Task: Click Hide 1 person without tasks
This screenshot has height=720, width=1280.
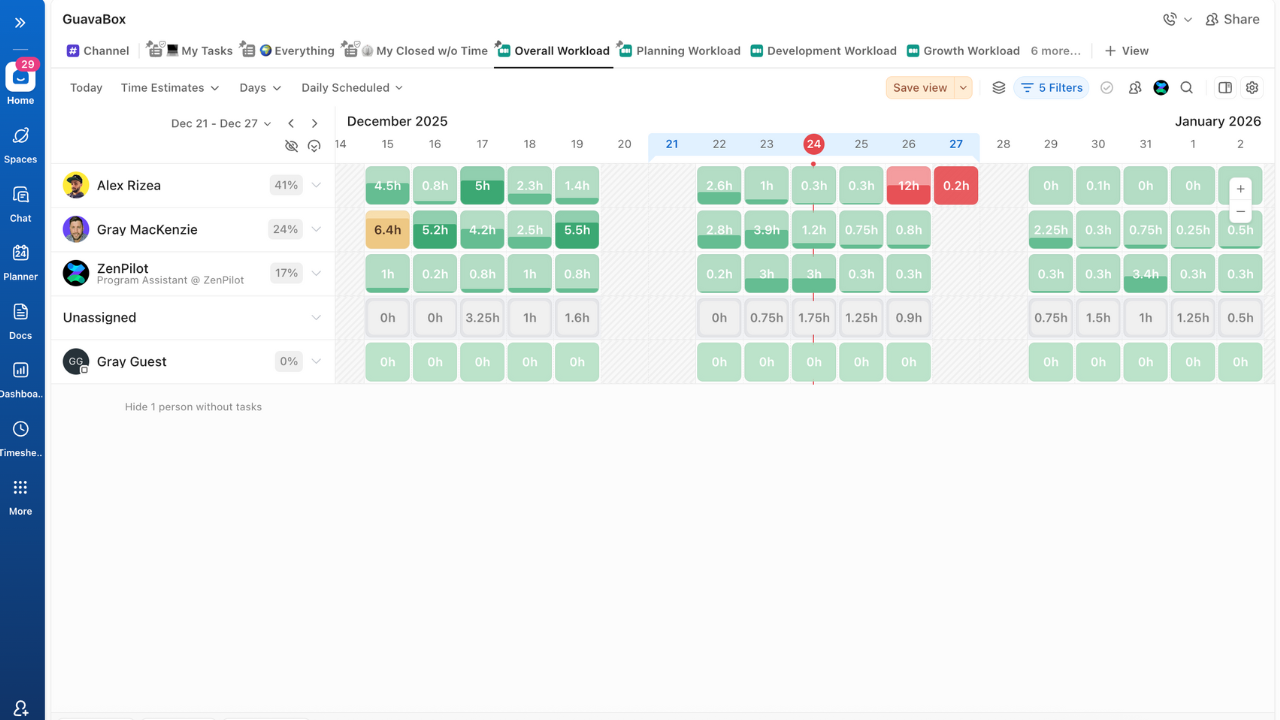Action: coord(193,407)
